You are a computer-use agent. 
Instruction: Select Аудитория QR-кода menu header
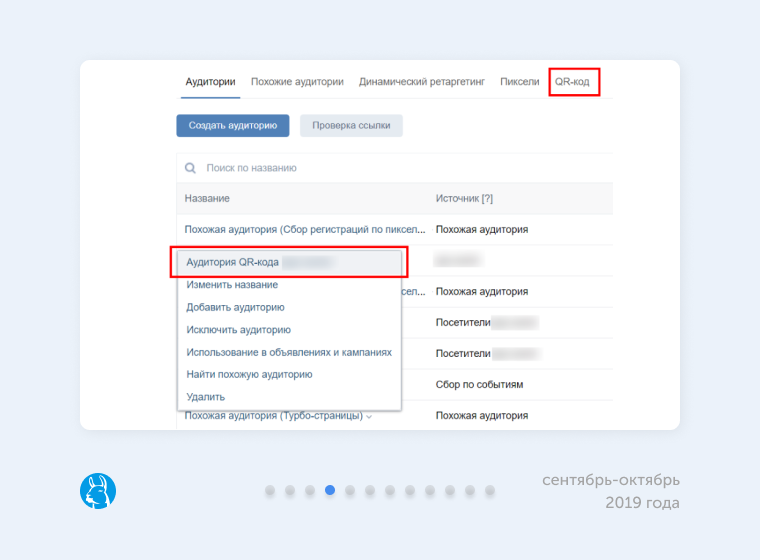pos(289,262)
